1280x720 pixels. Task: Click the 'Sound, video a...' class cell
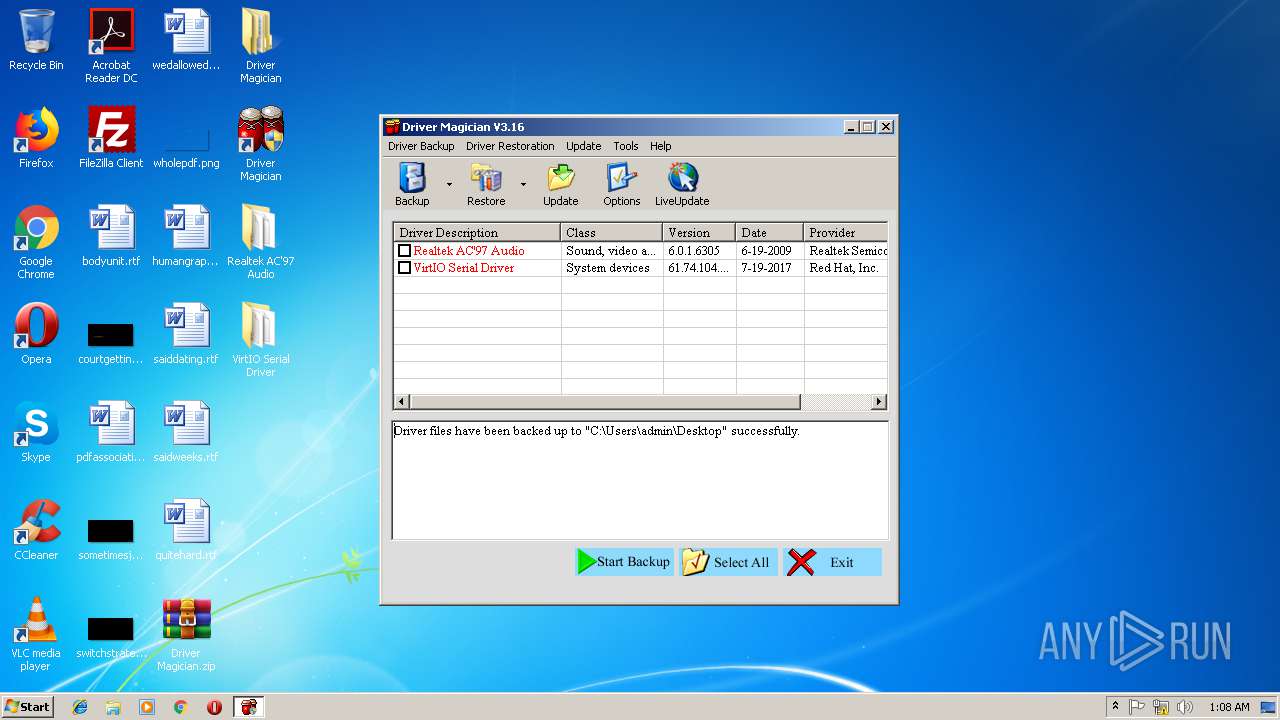pyautogui.click(x=611, y=251)
